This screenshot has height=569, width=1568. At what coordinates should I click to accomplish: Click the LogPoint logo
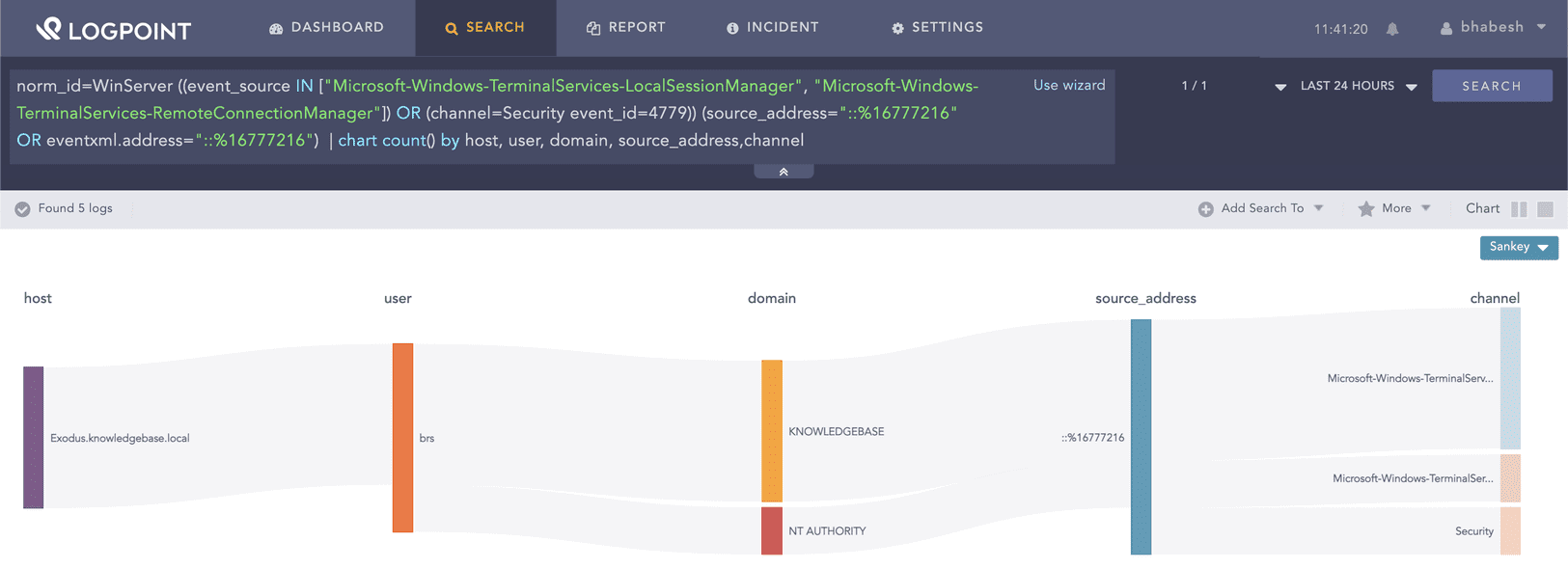[x=114, y=29]
